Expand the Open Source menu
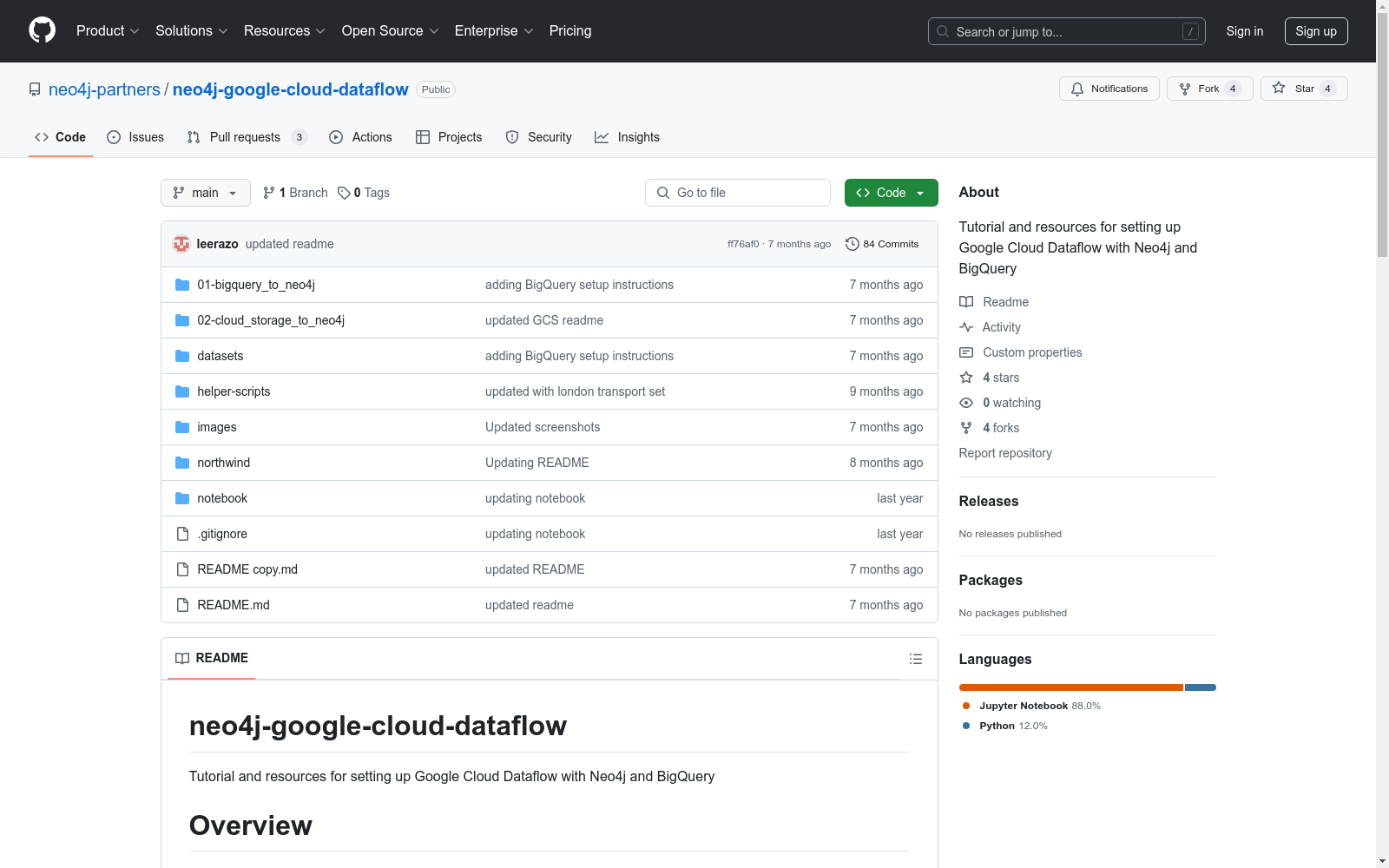This screenshot has height=868, width=1389. click(391, 31)
